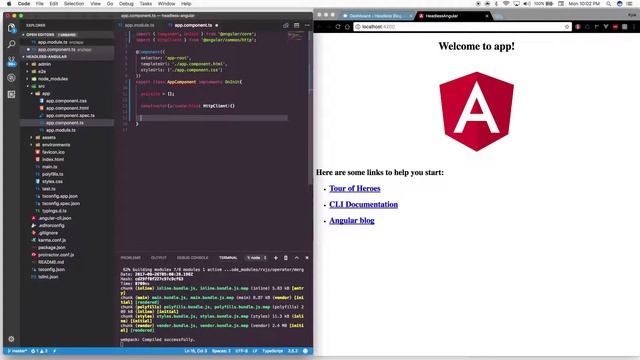The image size is (640, 360).
Task: Open the File menu
Action: [40, 4]
